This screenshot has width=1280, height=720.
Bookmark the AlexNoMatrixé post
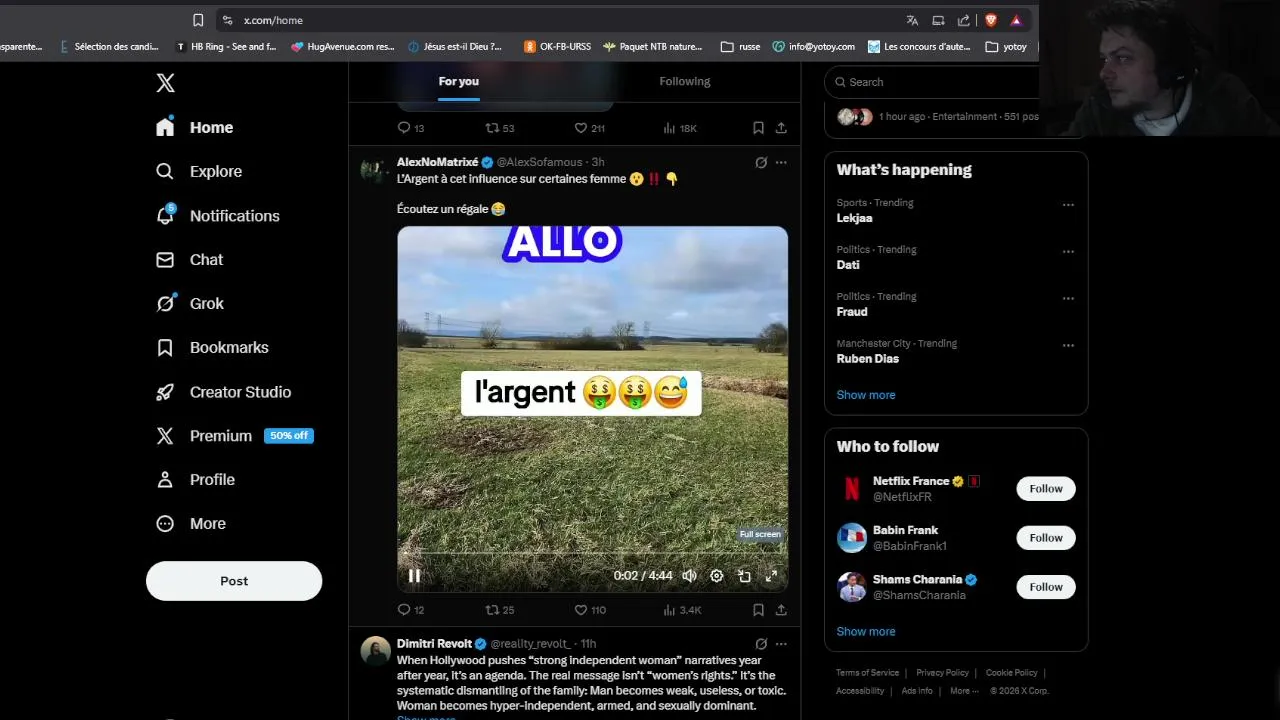click(x=758, y=610)
